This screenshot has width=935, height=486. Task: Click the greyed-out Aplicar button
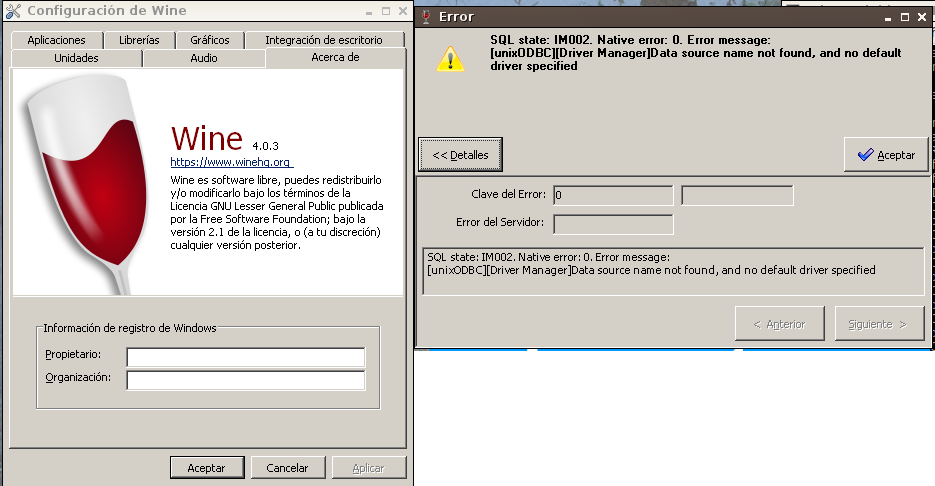coord(369,468)
